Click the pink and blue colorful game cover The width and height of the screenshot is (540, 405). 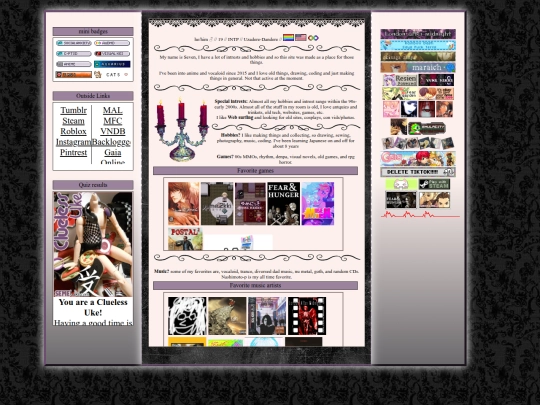coord(318,204)
